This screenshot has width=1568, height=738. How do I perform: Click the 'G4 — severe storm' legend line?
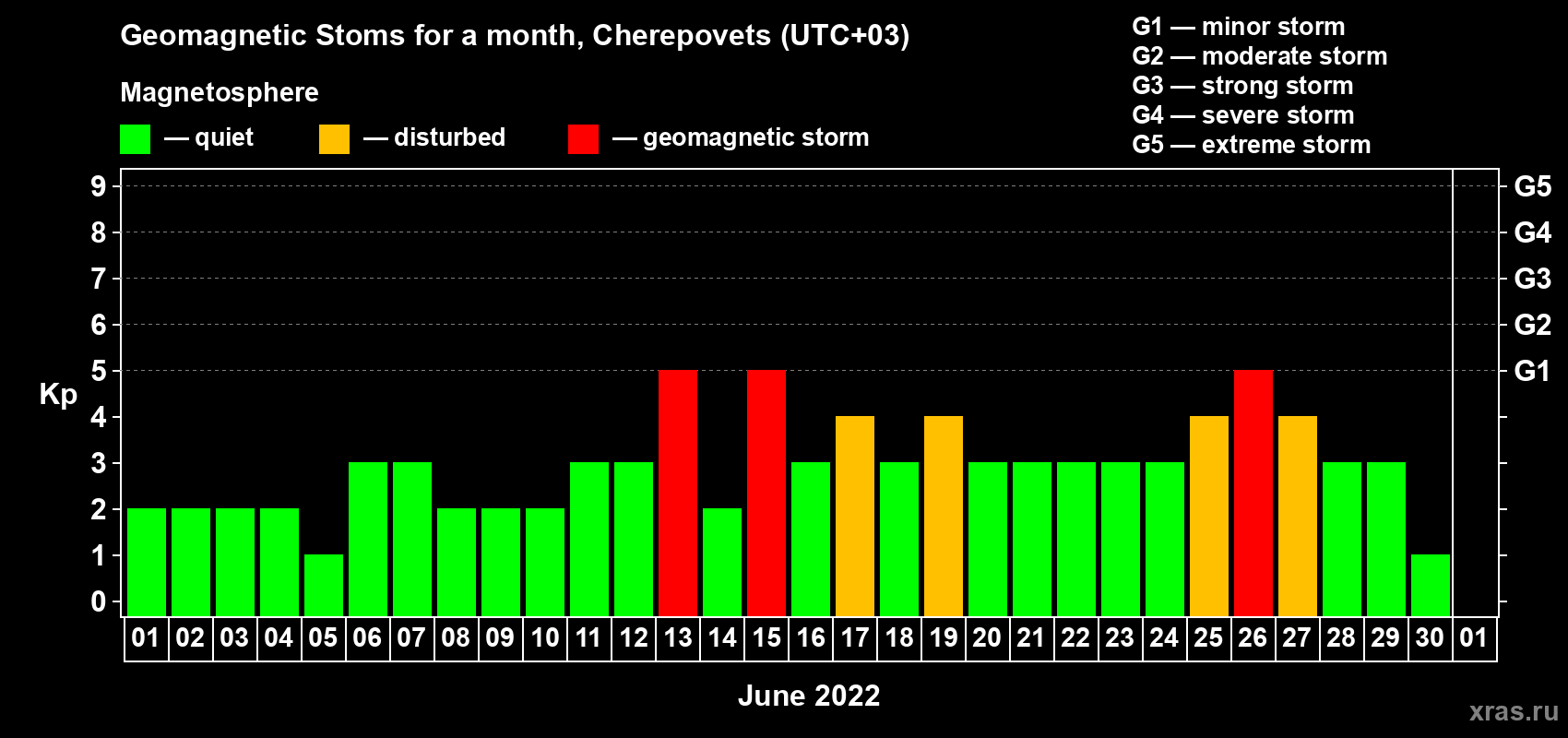click(x=1243, y=115)
